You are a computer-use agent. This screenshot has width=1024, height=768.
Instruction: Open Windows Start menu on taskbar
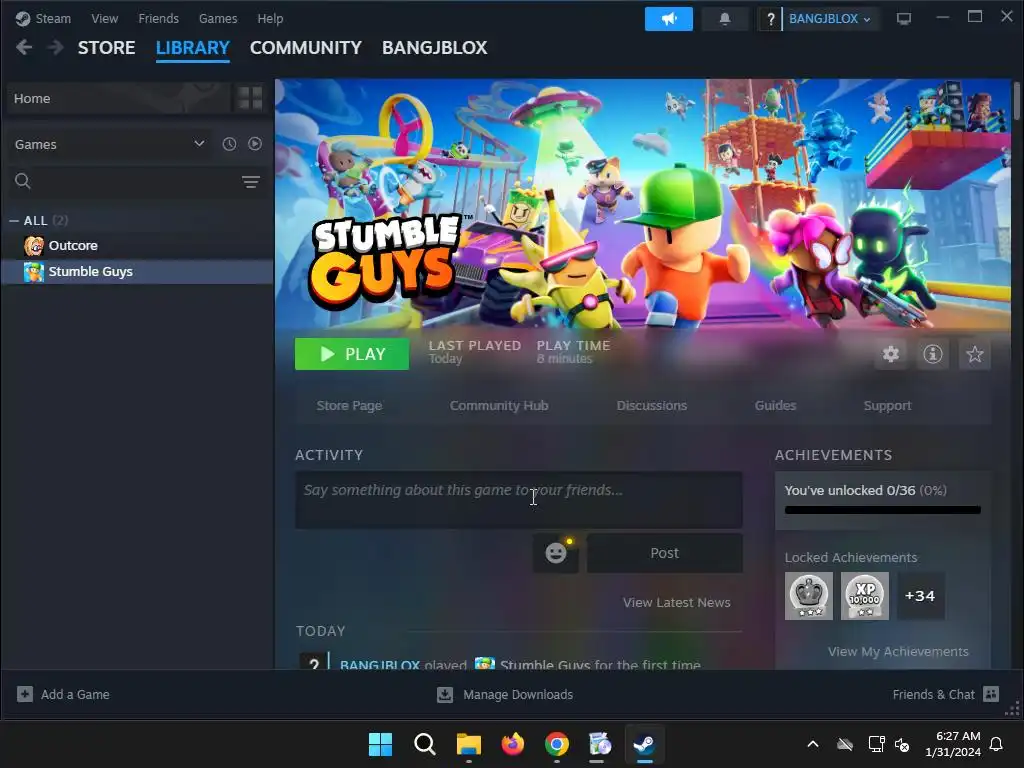click(381, 744)
